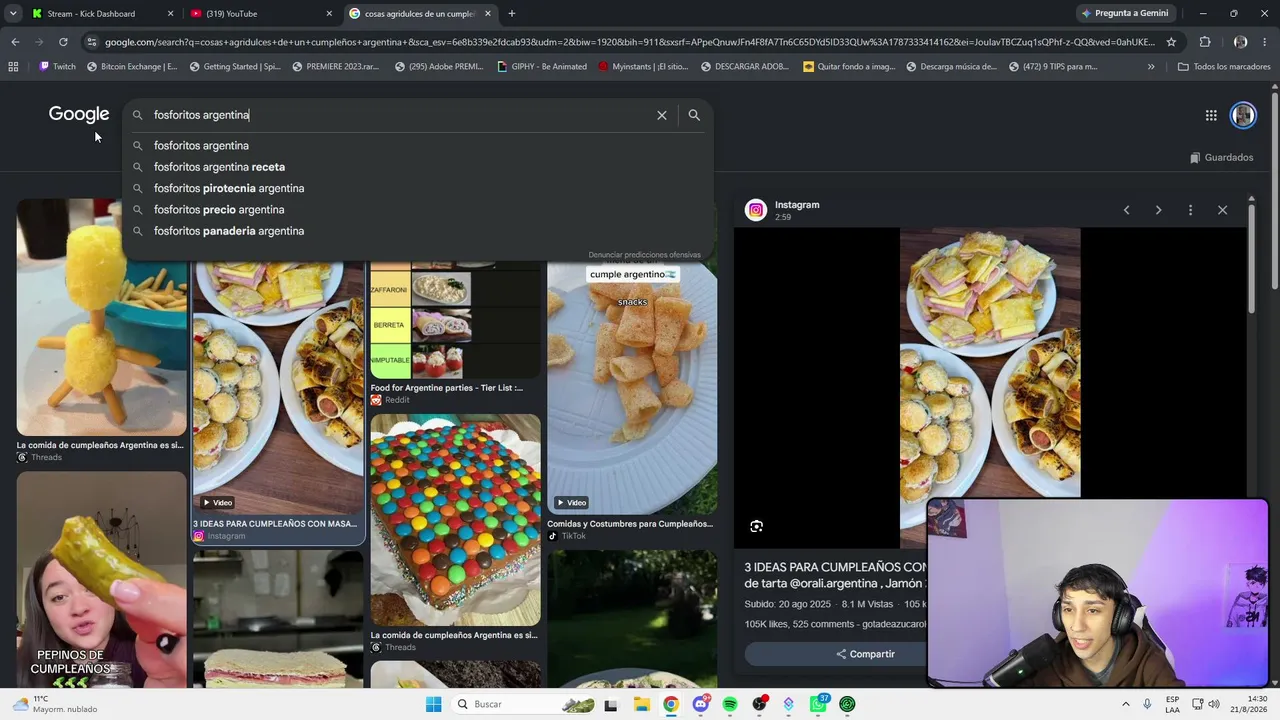
Task: Click the Compartir share button
Action: click(x=866, y=654)
